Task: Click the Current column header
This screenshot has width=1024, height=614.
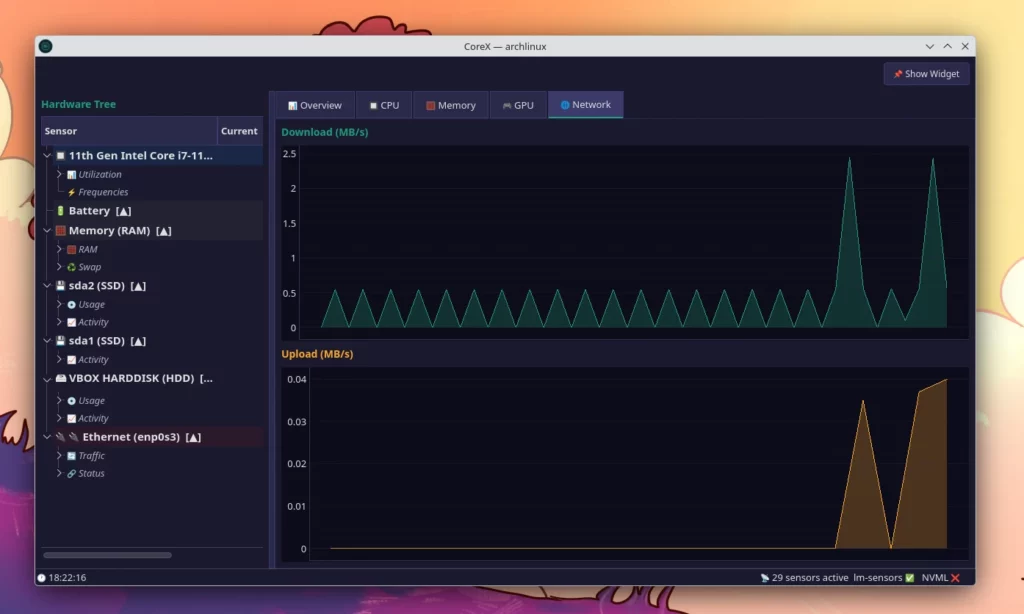Action: point(239,131)
